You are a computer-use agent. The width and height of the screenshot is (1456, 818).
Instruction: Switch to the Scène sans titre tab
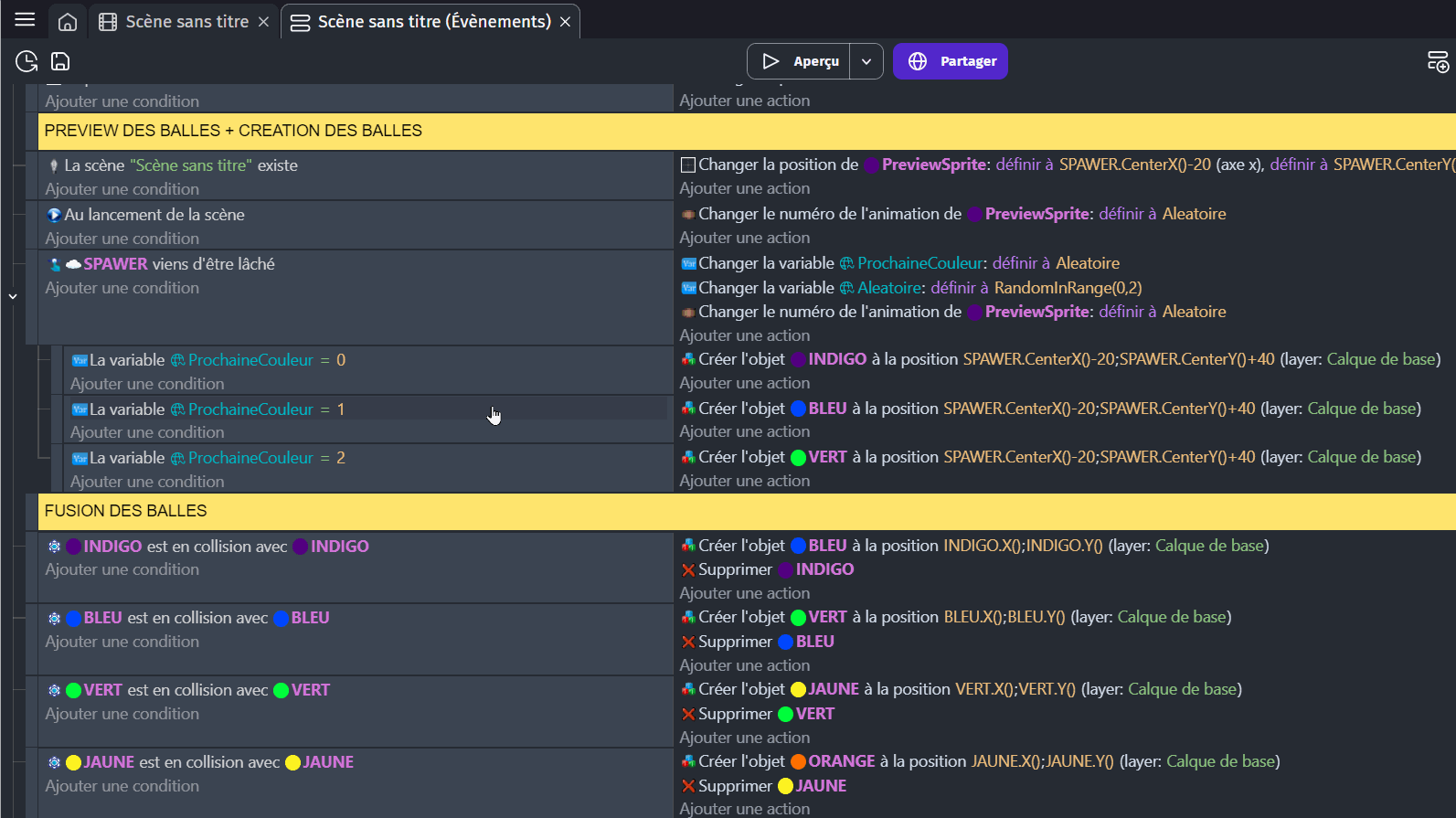tap(186, 22)
